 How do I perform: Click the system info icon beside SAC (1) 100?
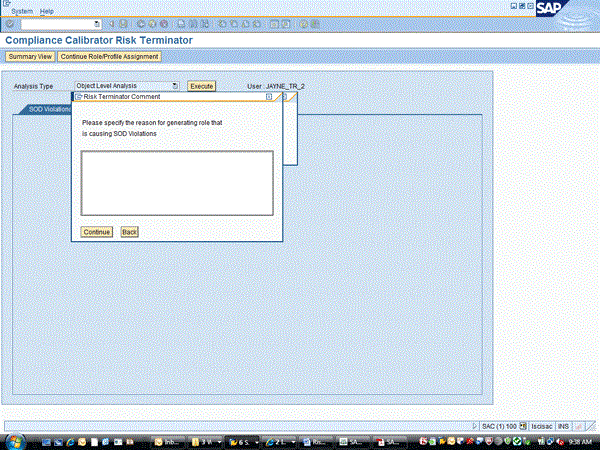(x=524, y=426)
